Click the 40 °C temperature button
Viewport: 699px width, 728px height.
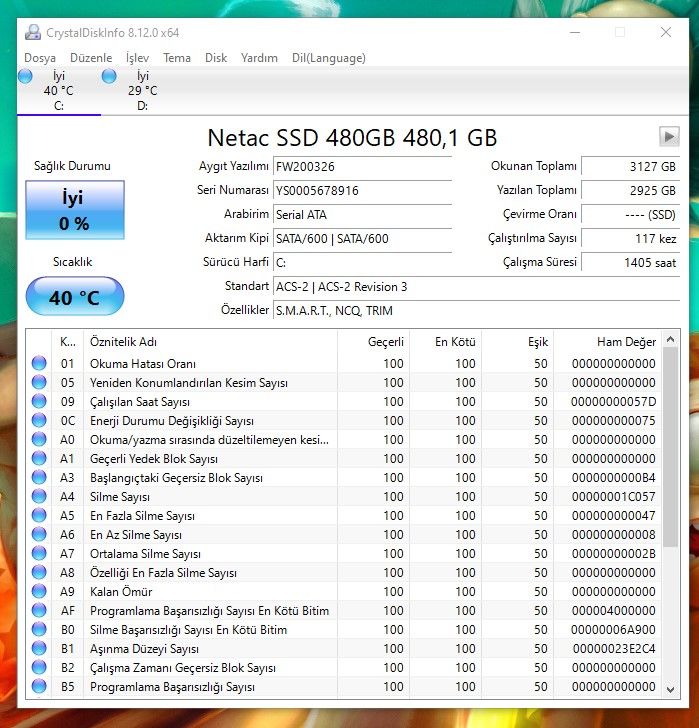pos(75,297)
